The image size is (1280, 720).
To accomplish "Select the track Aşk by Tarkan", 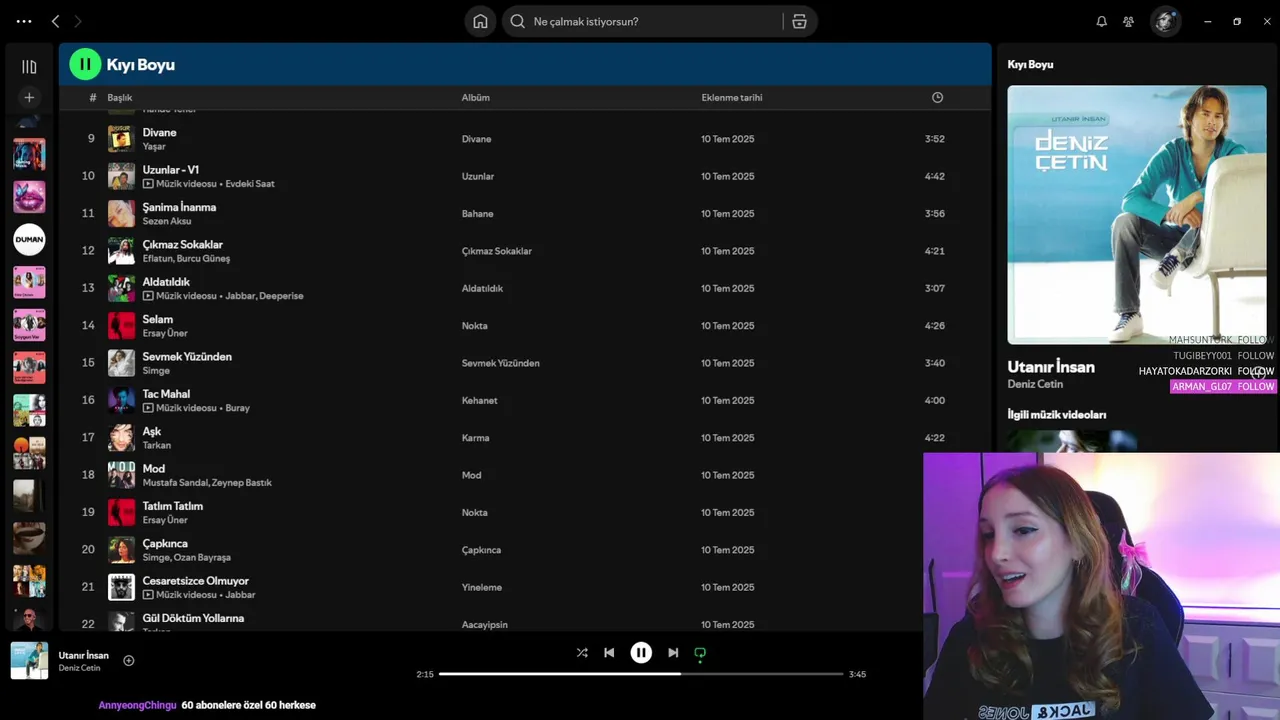I will coord(151,431).
